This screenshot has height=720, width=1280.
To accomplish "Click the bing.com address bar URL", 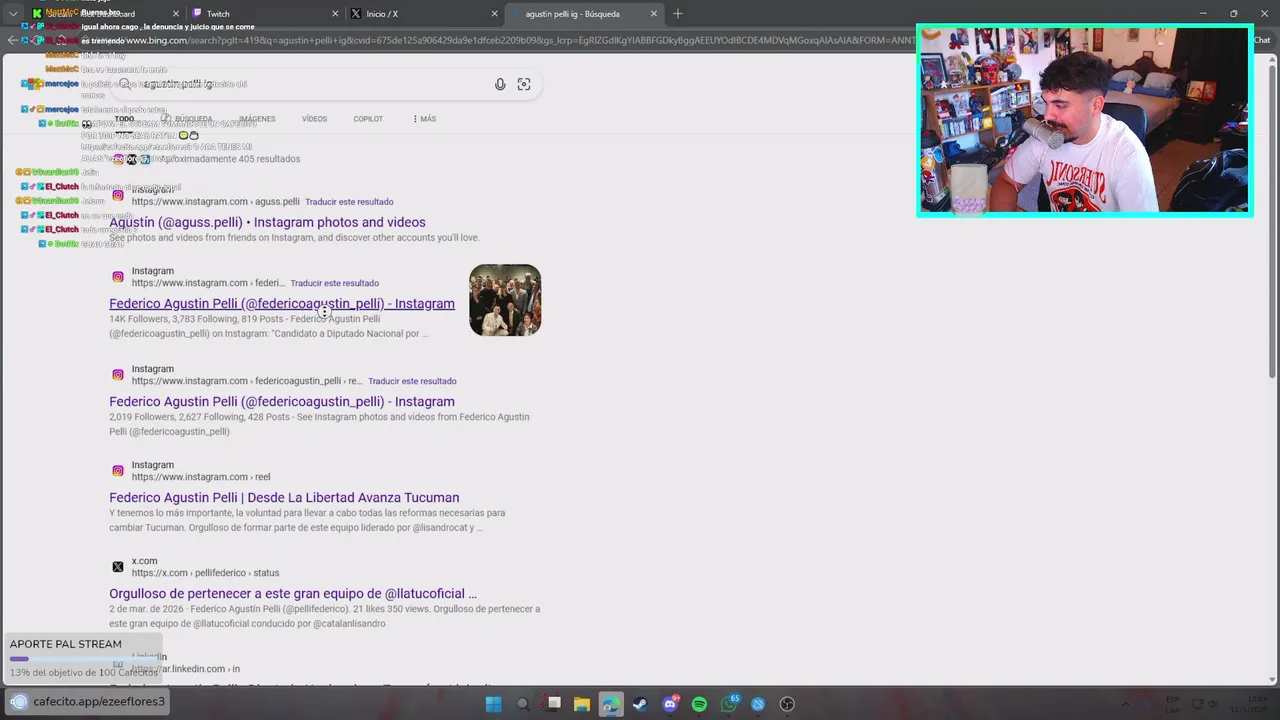I will coord(500,41).
